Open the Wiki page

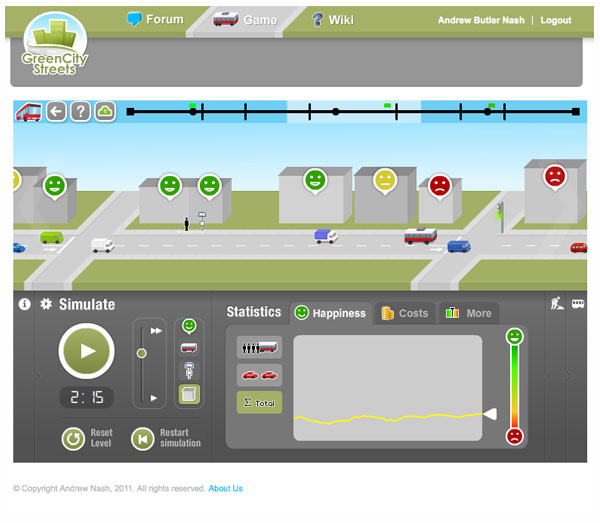pyautogui.click(x=333, y=20)
